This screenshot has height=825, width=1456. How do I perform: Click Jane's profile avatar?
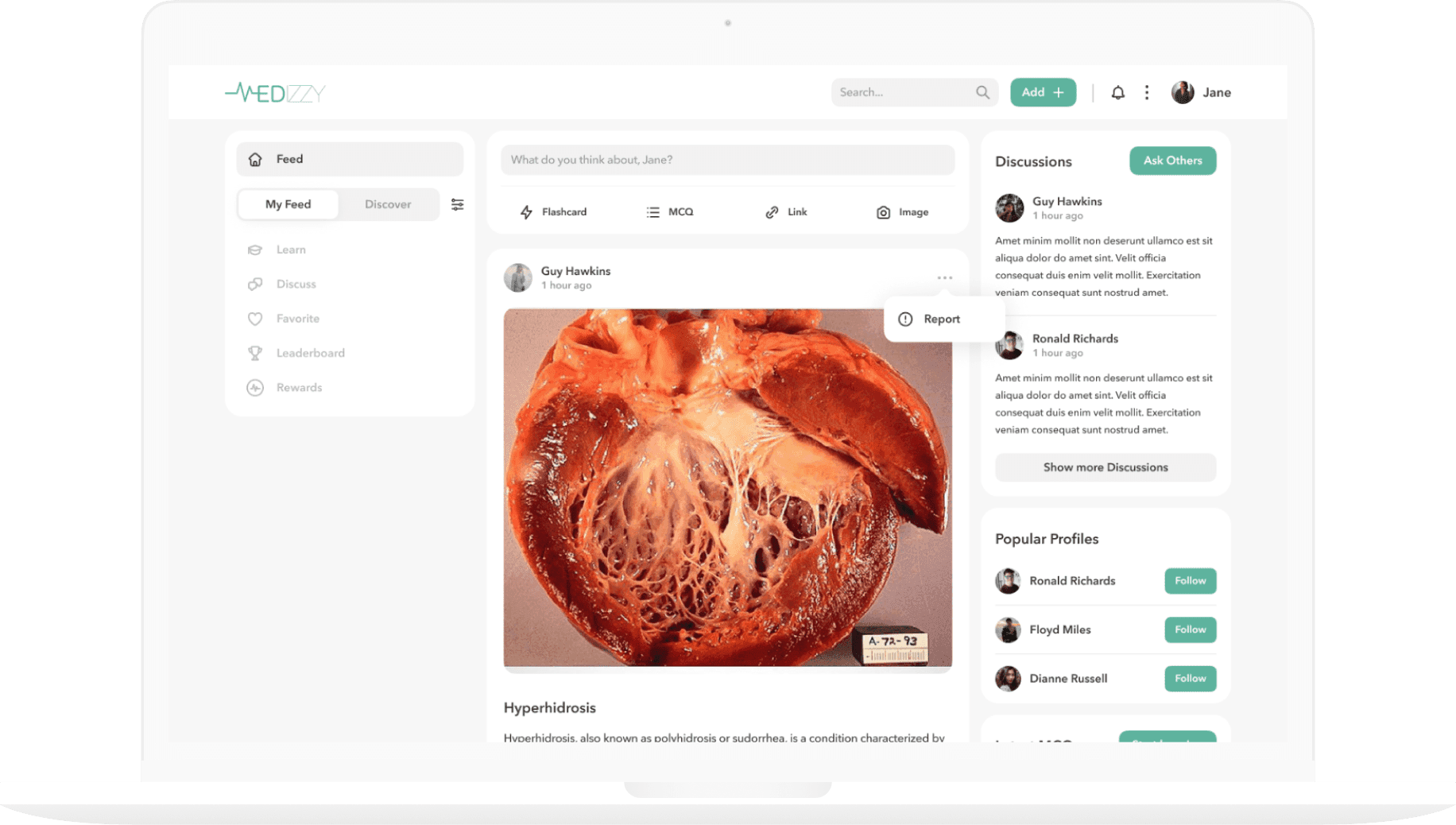1183,92
